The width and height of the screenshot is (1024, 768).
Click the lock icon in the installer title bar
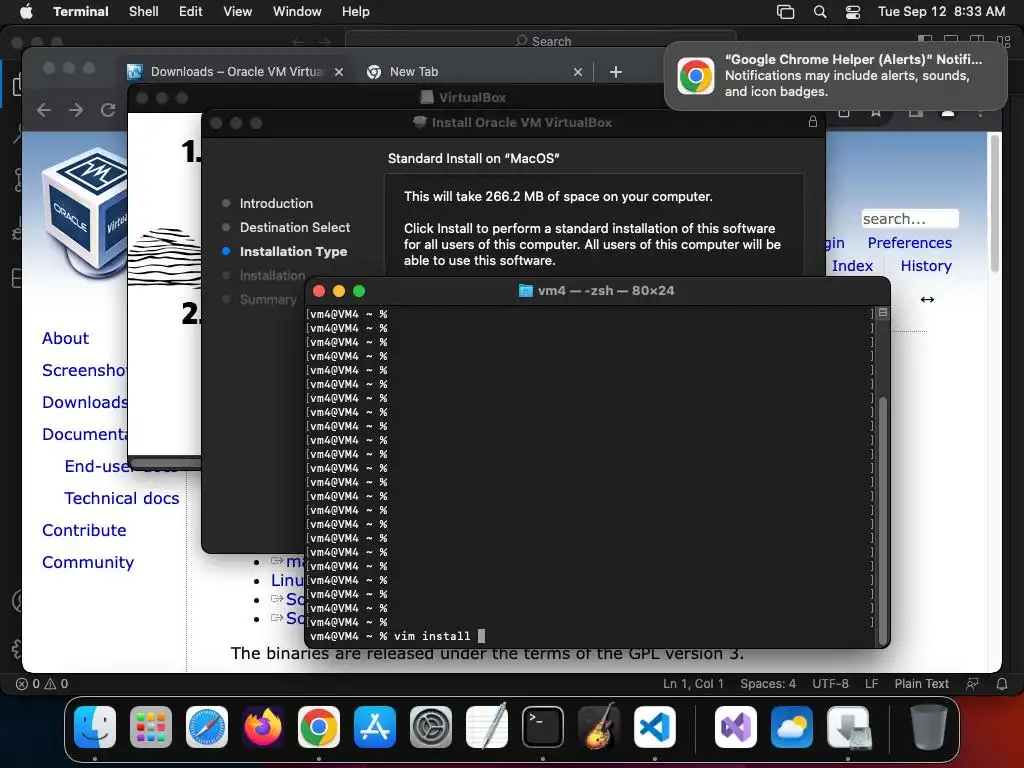pyautogui.click(x=813, y=122)
